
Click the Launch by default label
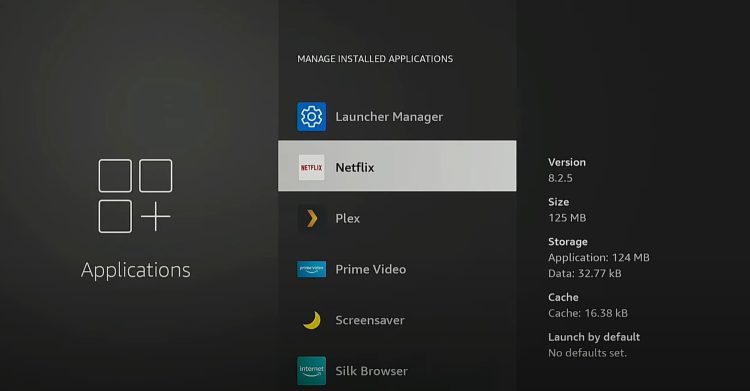tap(594, 337)
